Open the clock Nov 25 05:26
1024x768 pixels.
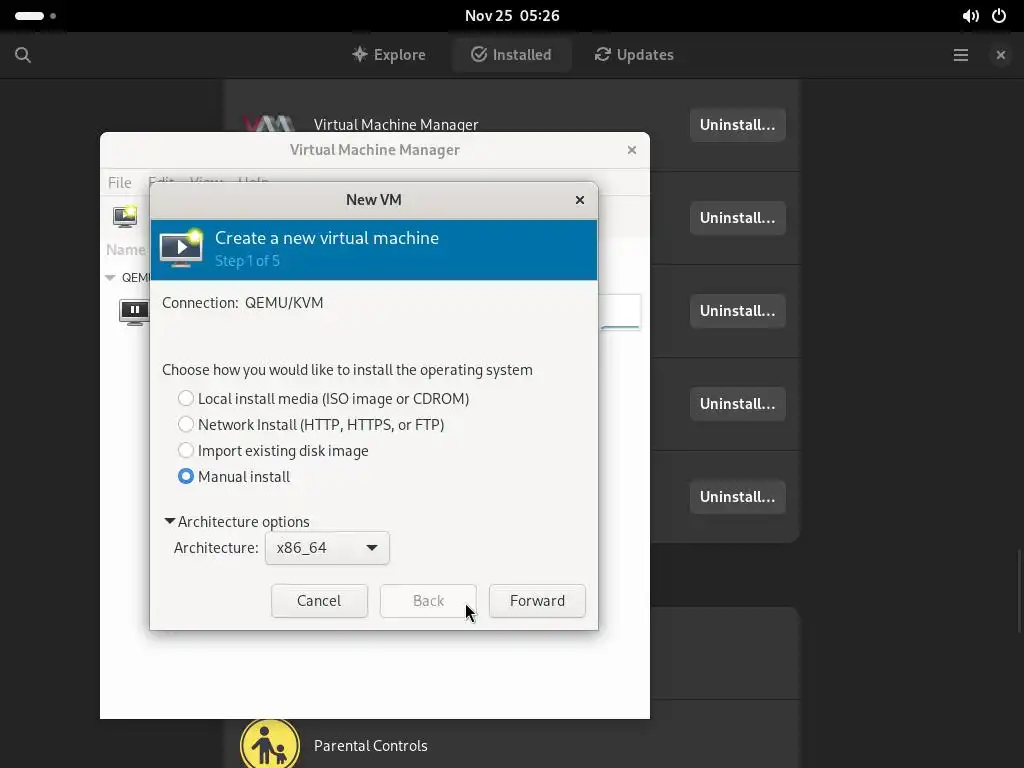(x=512, y=16)
